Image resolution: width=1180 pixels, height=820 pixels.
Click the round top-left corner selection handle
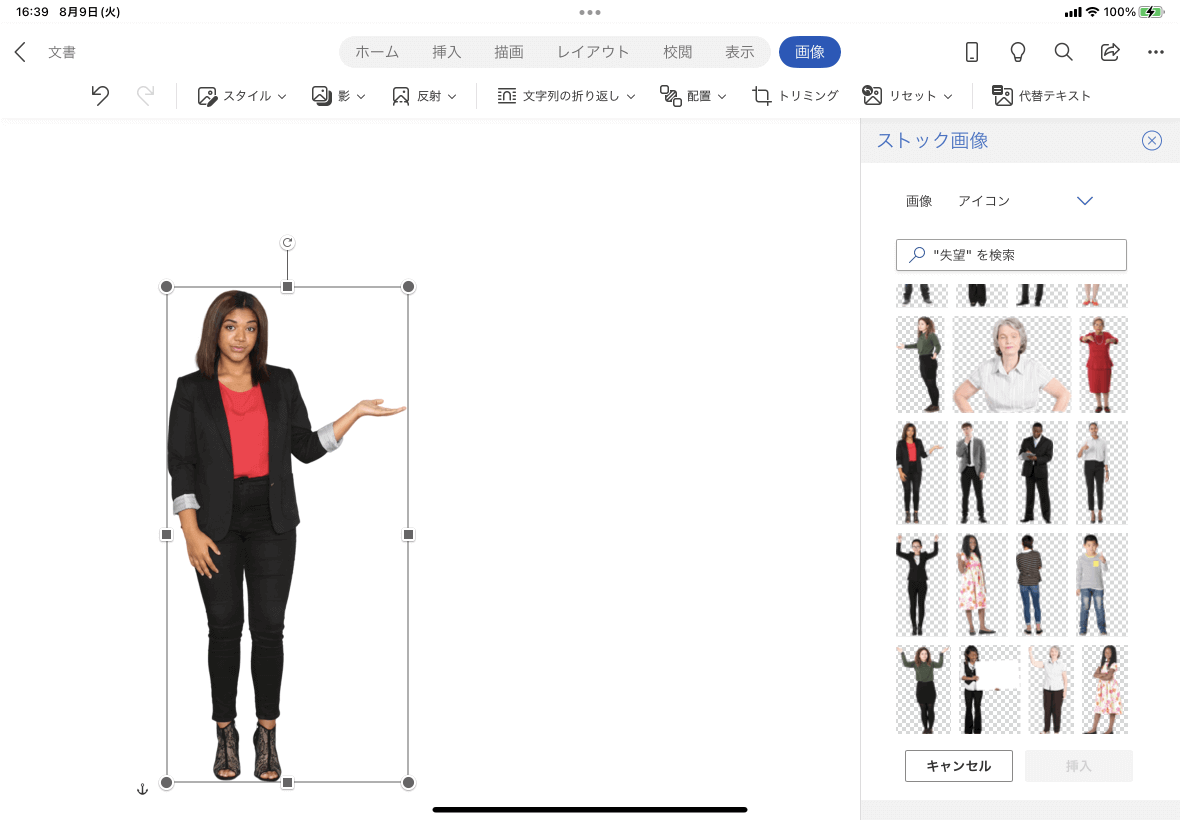166,287
